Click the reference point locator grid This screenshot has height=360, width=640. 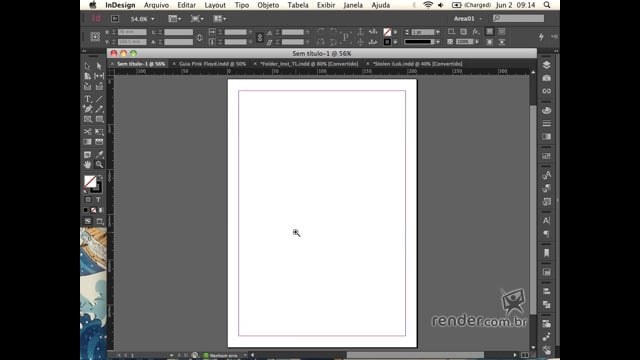(95, 37)
